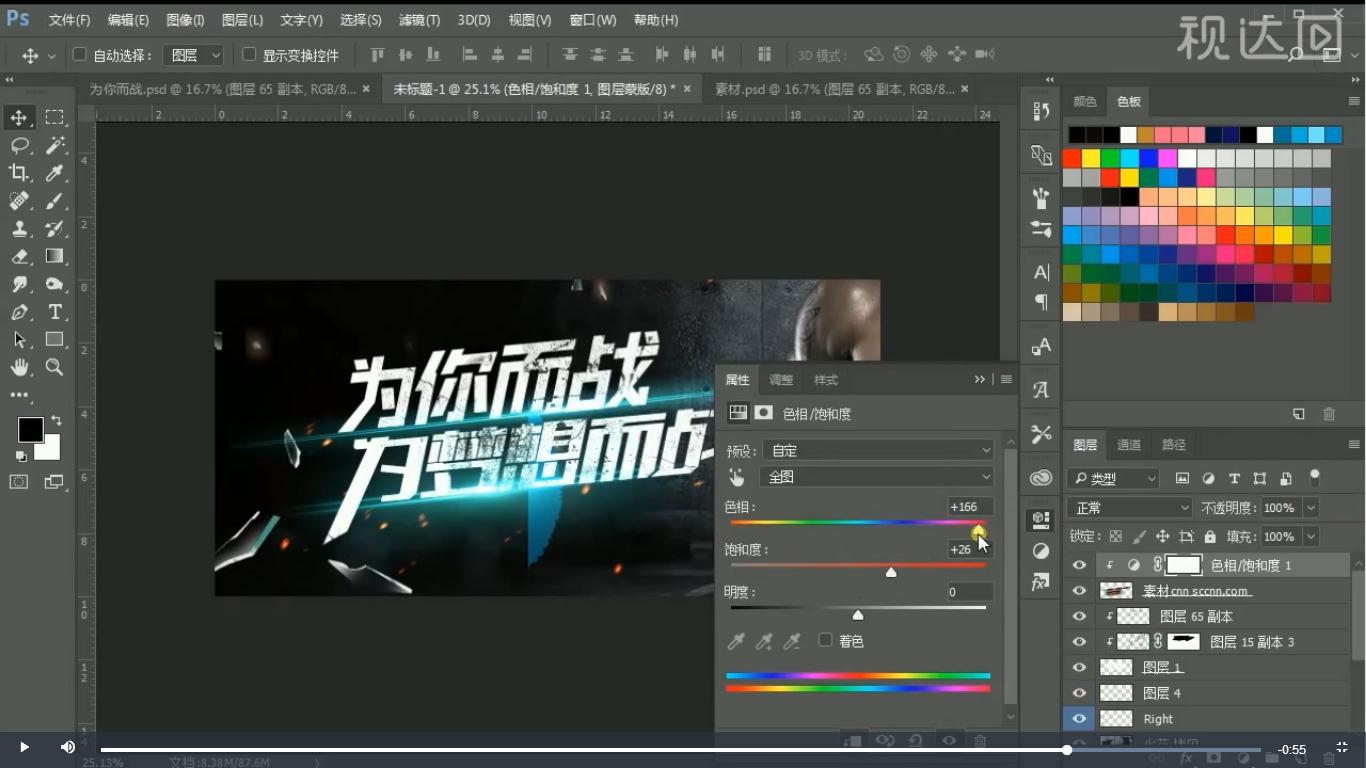Activate the on-image targeted adjustment hand icon

(x=736, y=477)
